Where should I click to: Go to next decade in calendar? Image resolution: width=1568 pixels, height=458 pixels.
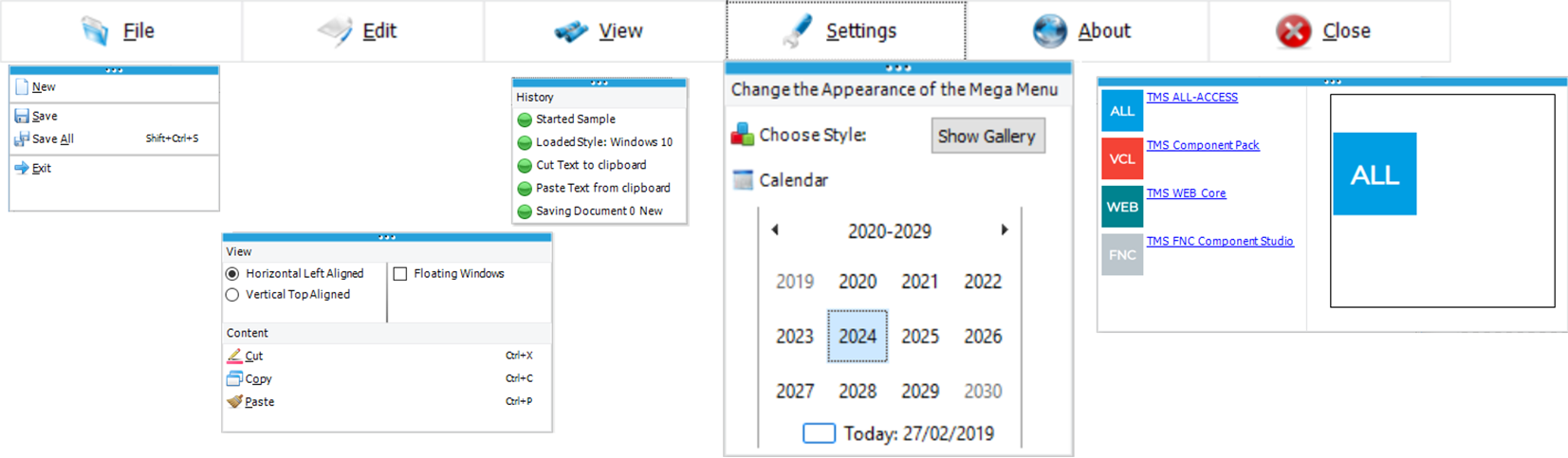[x=1005, y=229]
